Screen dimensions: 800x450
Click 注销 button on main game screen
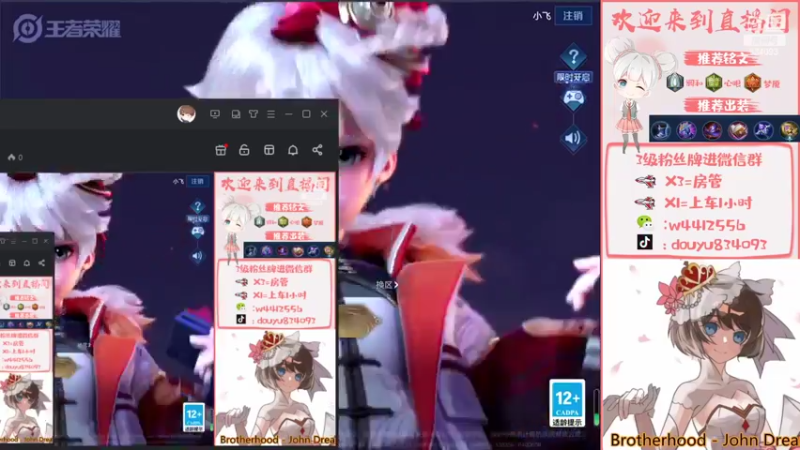(x=572, y=16)
